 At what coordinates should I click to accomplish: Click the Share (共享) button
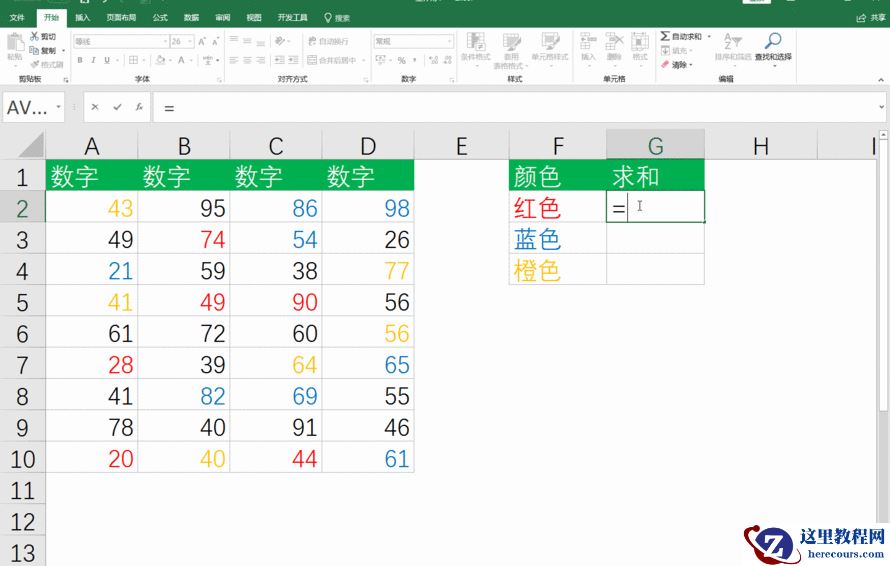click(867, 18)
